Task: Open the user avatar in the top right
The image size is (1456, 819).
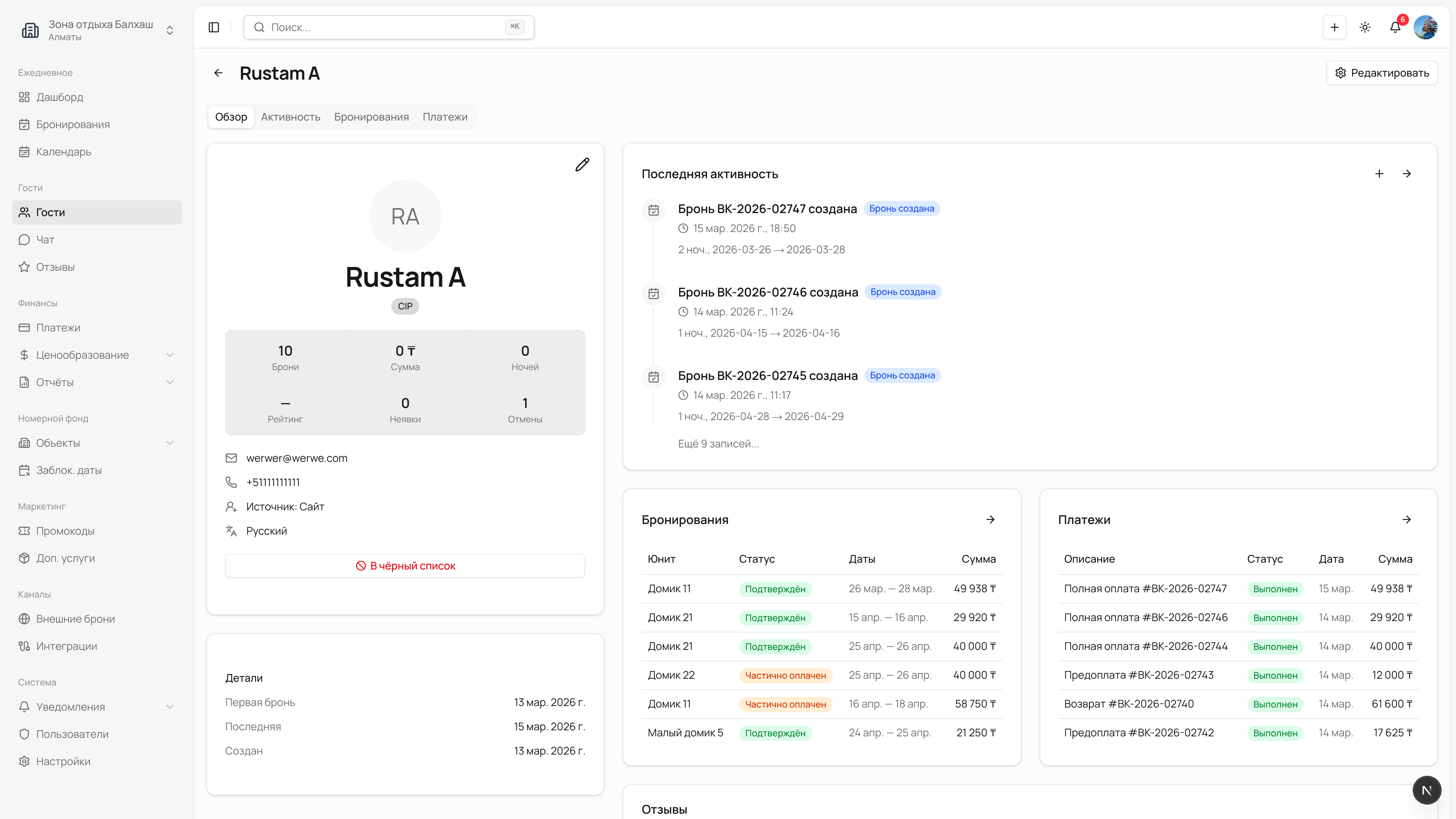Action: (x=1426, y=27)
